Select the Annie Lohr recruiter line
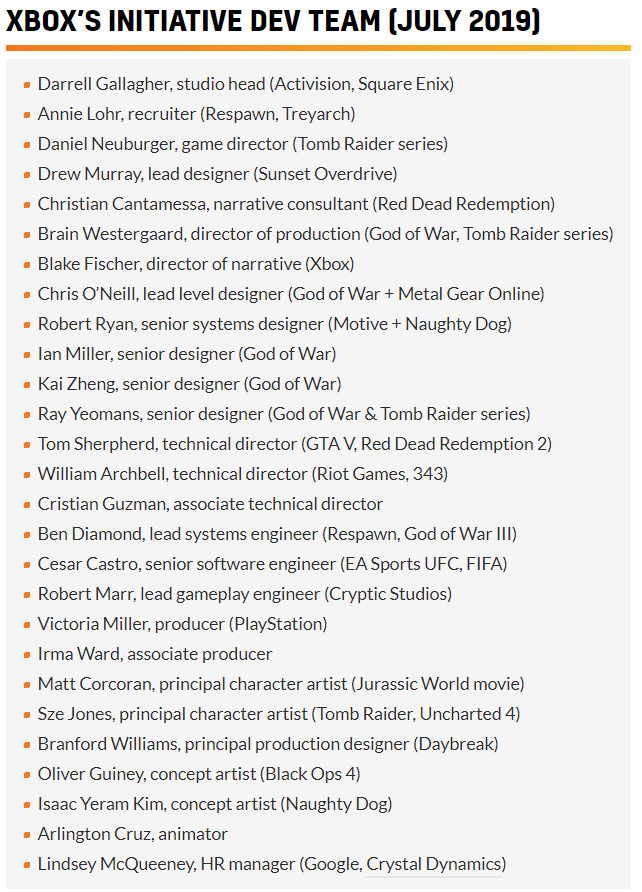Image resolution: width=642 pixels, height=892 pixels. click(x=196, y=114)
